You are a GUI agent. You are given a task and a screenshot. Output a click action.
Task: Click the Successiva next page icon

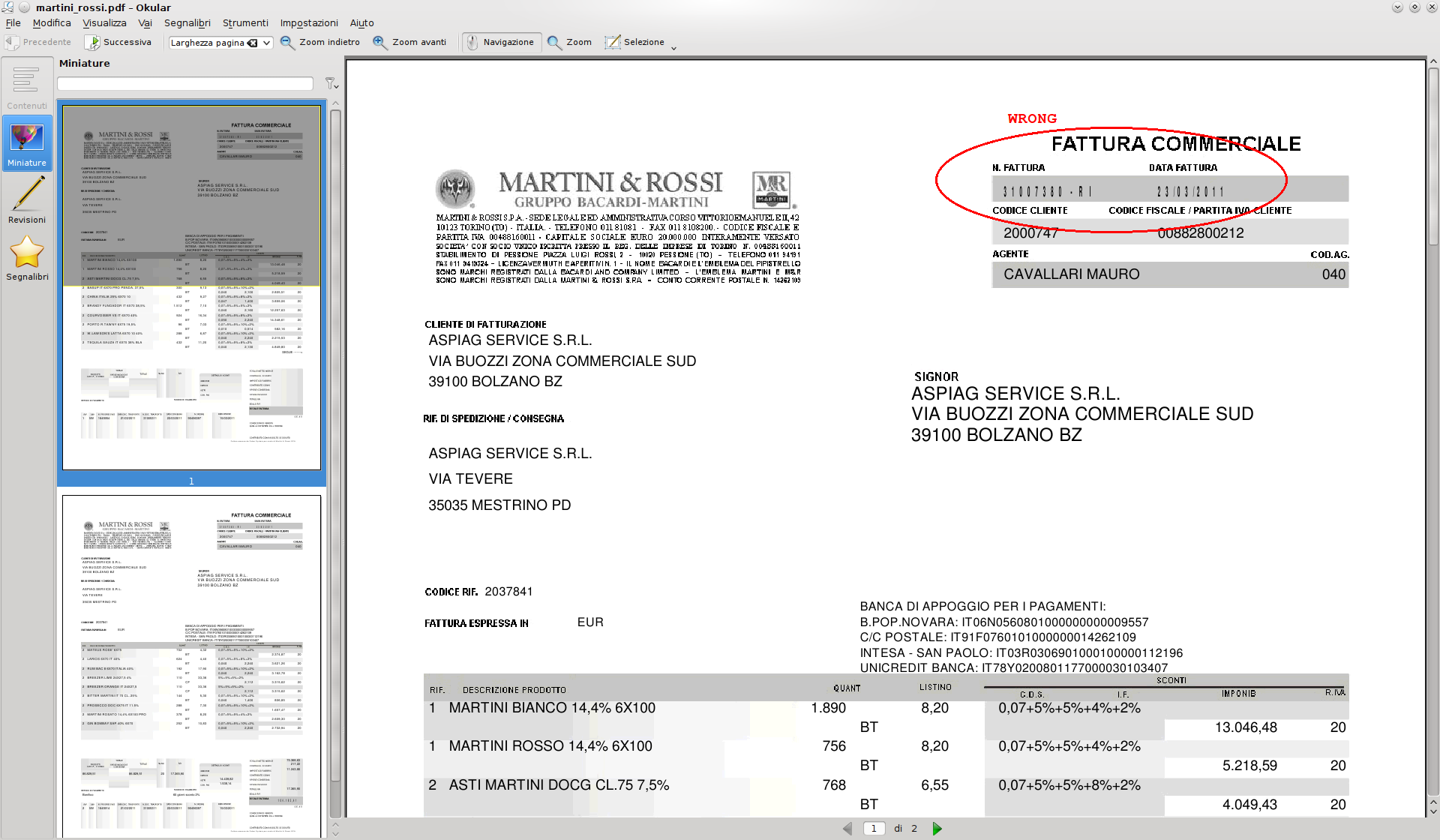coord(92,43)
